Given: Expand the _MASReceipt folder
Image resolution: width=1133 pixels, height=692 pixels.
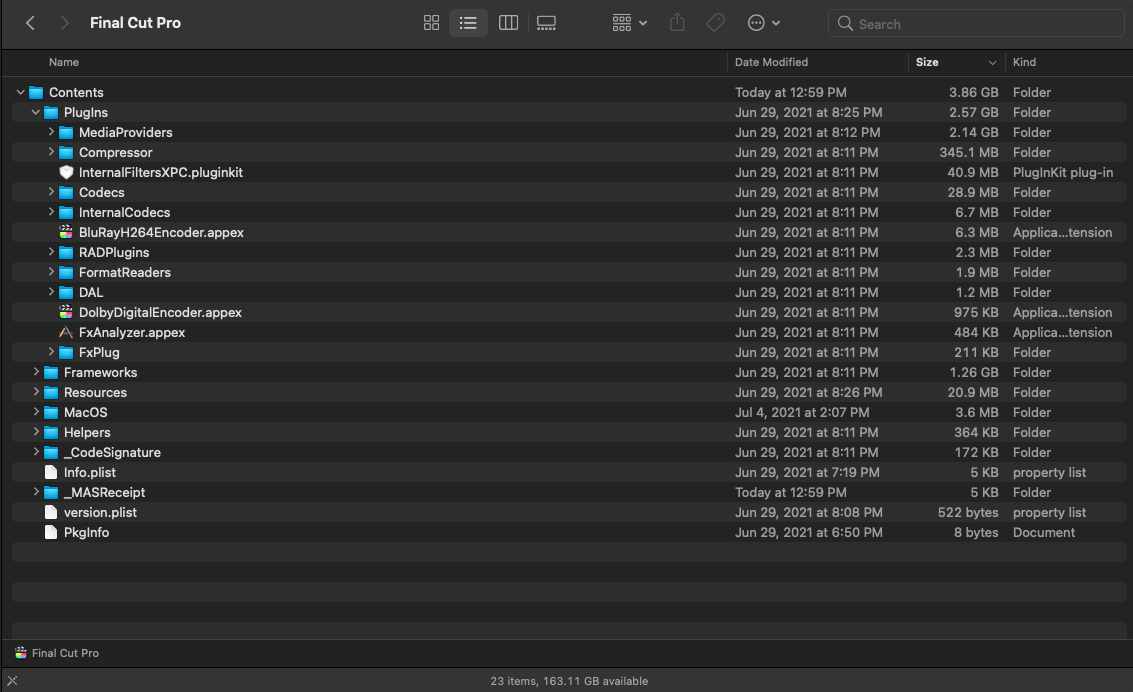Looking at the screenshot, I should click(35, 492).
